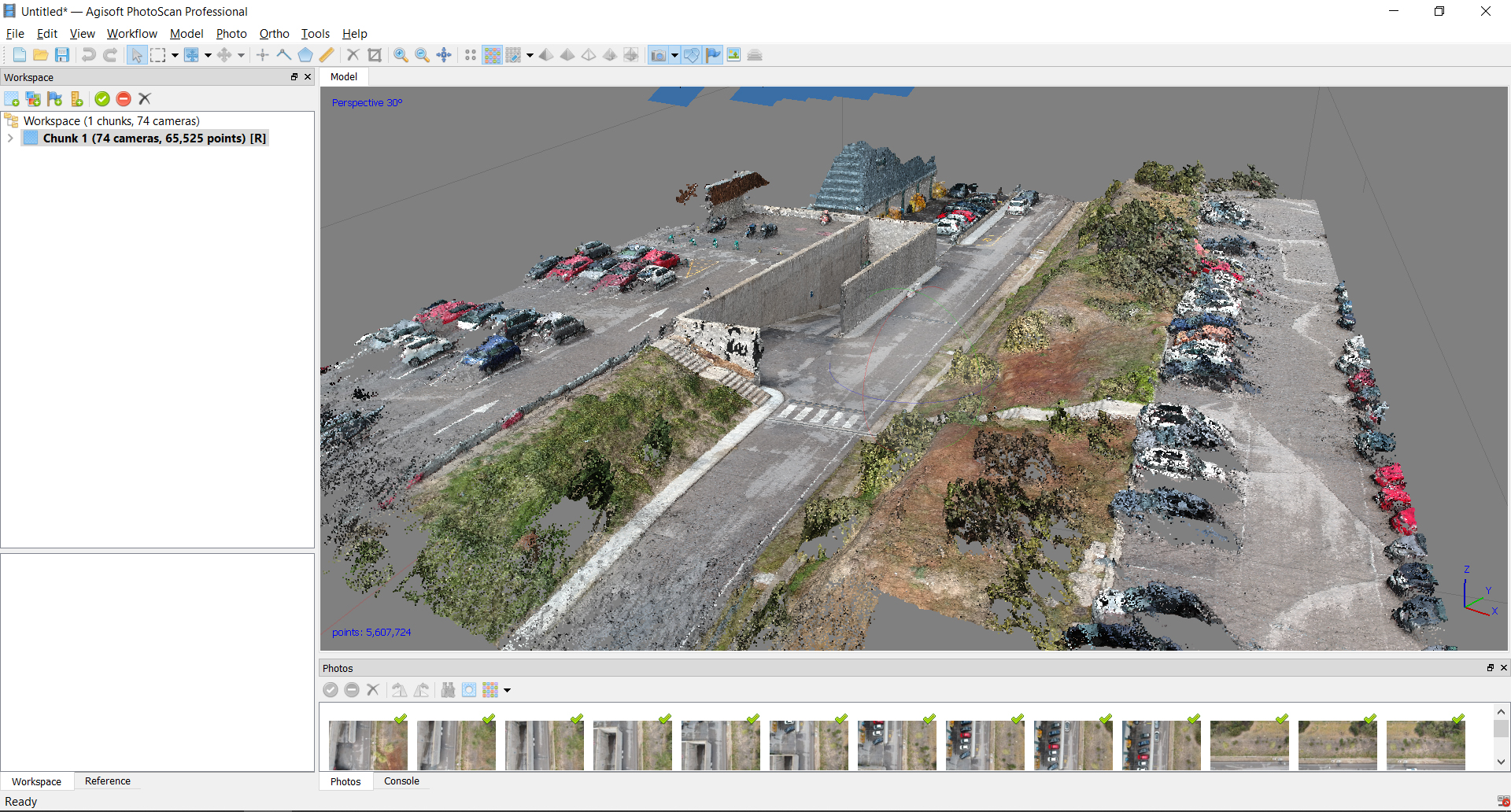
Task: Expand the Chunk 1 tree node
Action: (10, 138)
